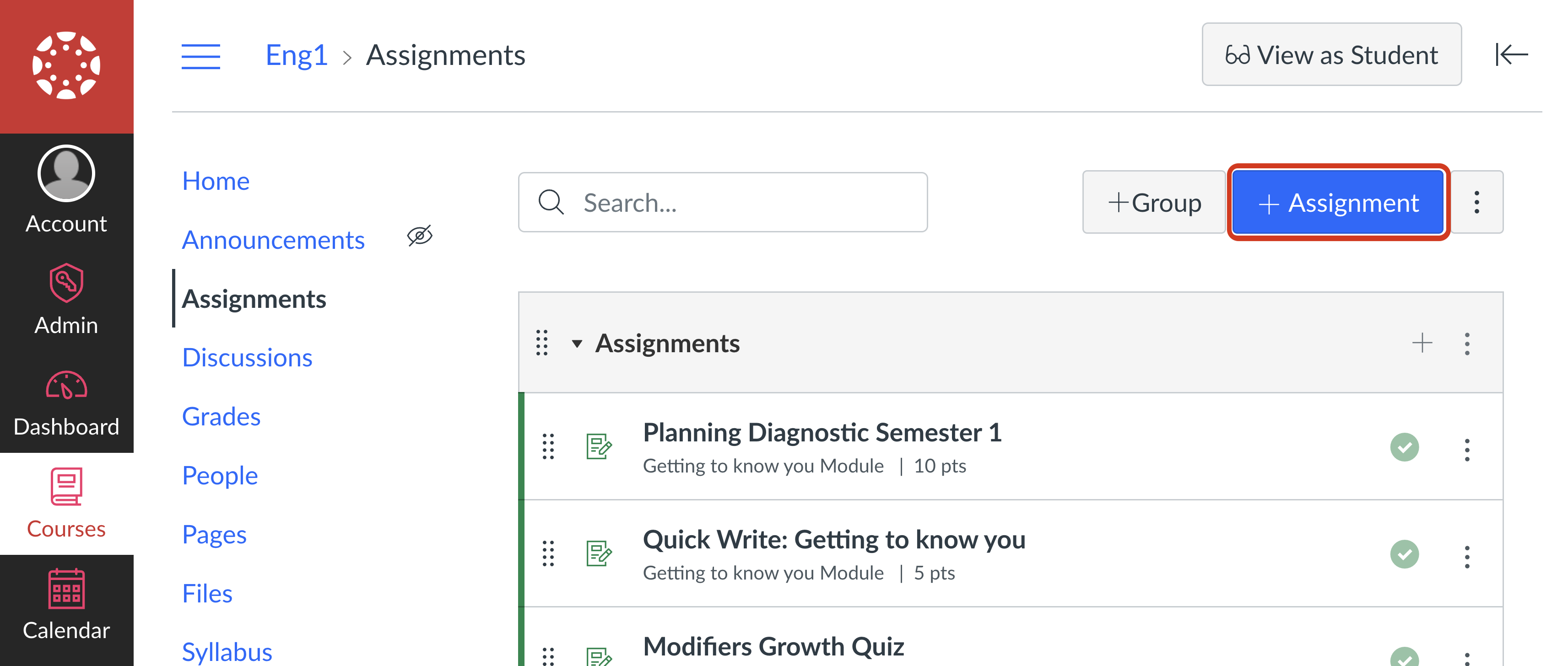
Task: Open the Eng1 breadcrumb link
Action: [297, 55]
